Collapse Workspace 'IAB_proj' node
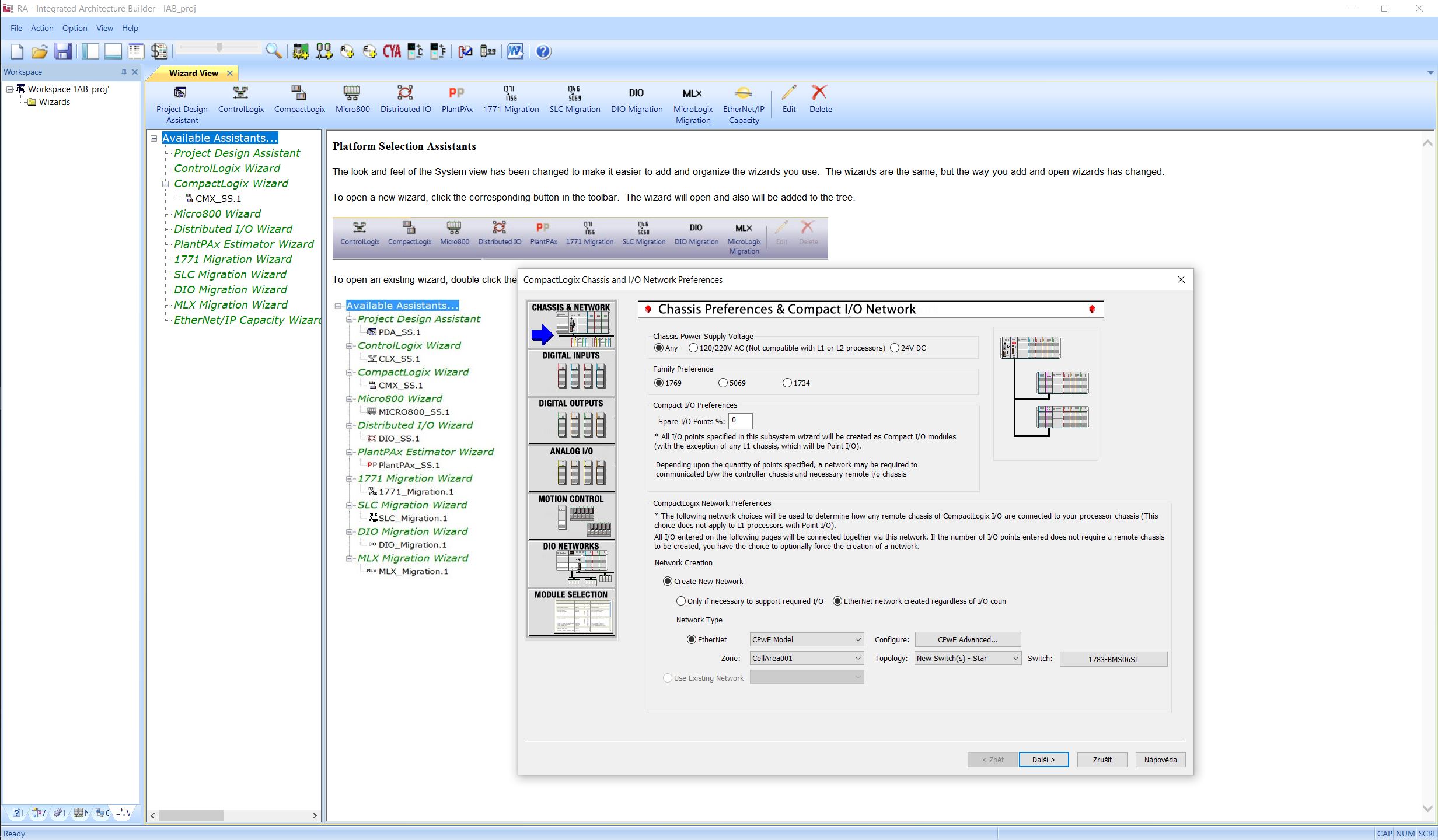This screenshot has width=1438, height=840. point(10,89)
